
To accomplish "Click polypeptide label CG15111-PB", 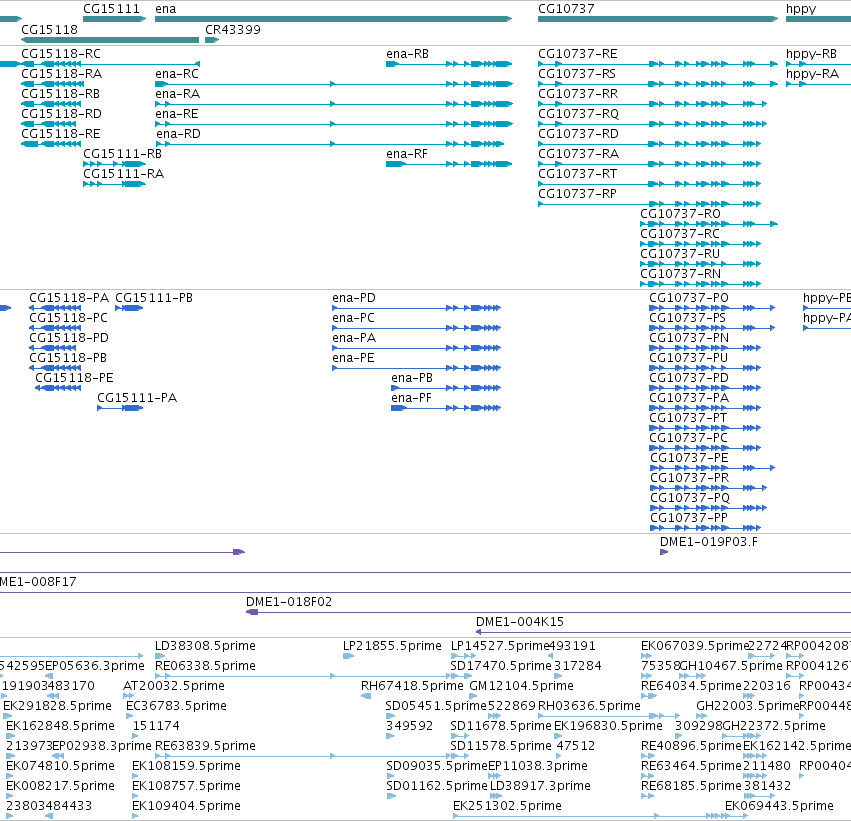I will point(154,298).
